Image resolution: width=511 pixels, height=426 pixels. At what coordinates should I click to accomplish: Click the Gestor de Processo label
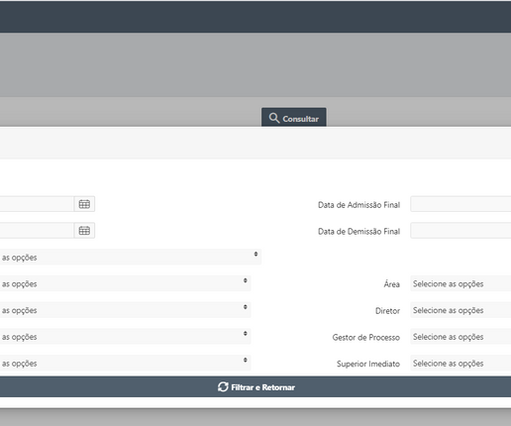point(366,337)
